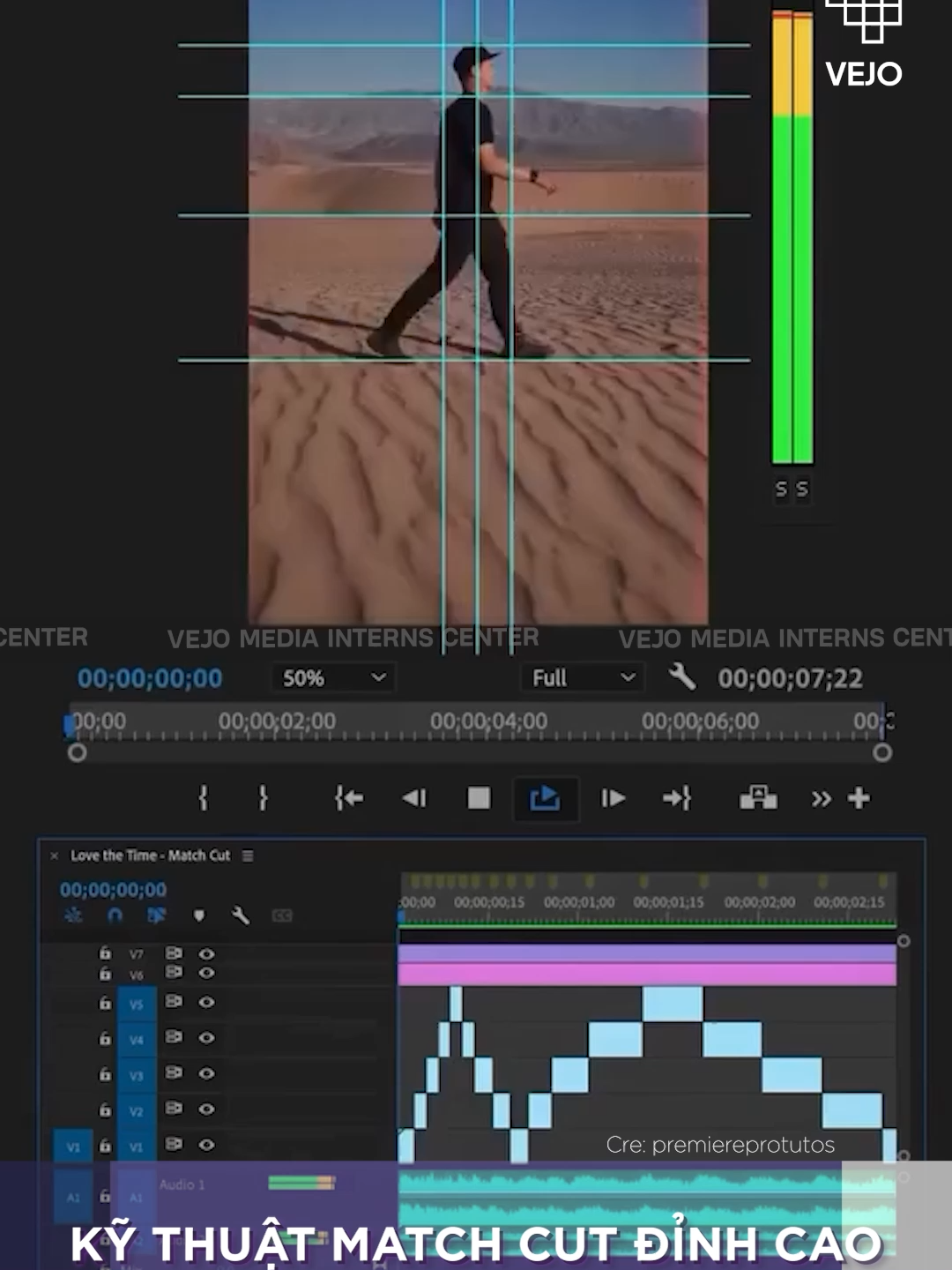Lock the V6 video track
The image size is (952, 1270).
coord(107,974)
